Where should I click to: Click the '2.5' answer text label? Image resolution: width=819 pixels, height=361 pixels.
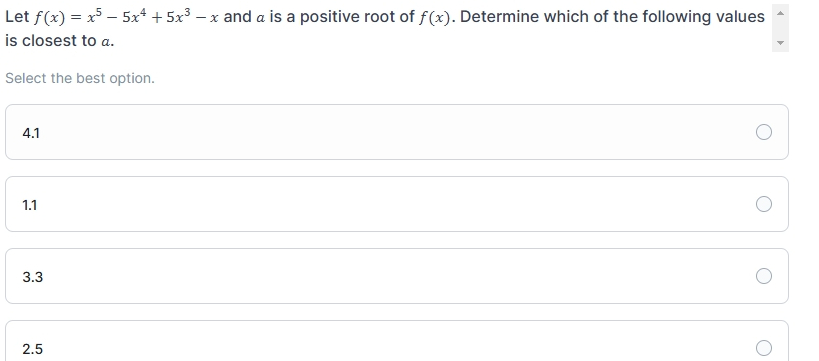click(32, 349)
